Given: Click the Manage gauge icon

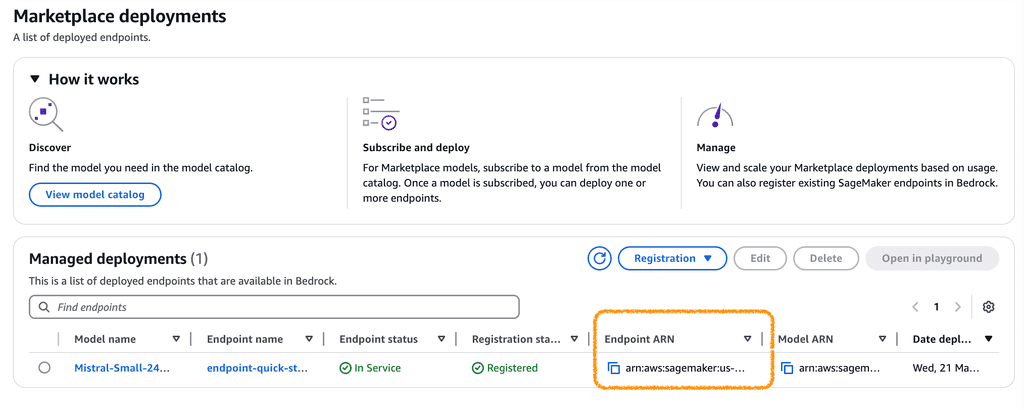Looking at the screenshot, I should tap(715, 115).
